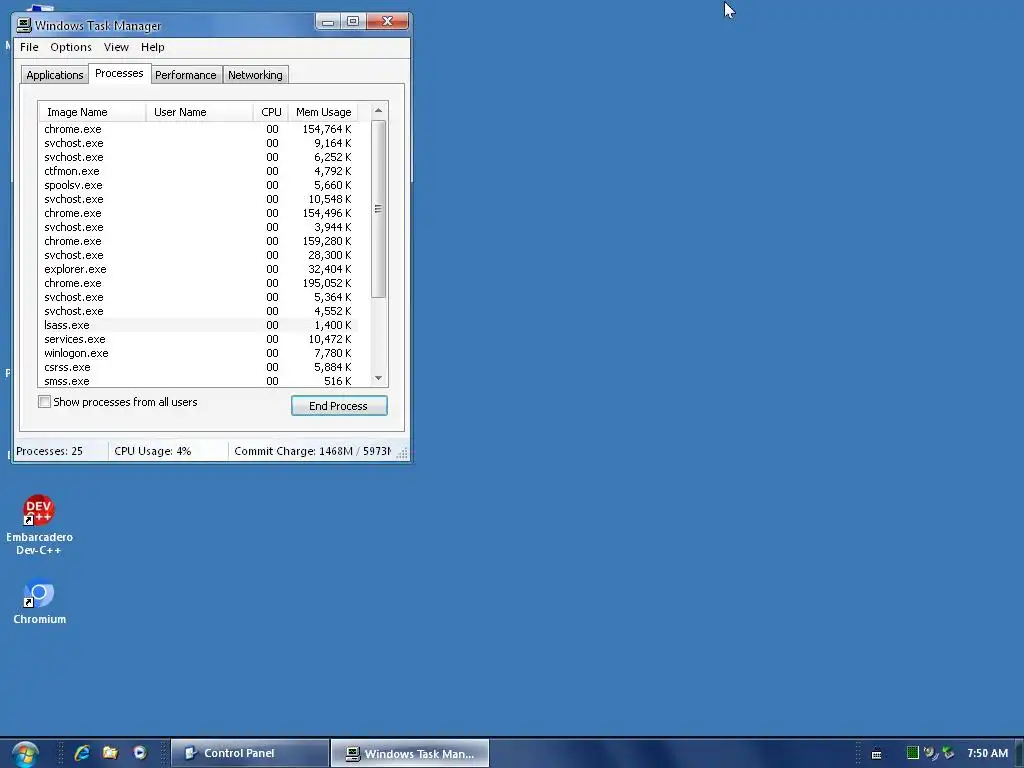Viewport: 1024px width, 768px height.
Task: Select svchost.exe using 4,552 K
Action: point(198,312)
